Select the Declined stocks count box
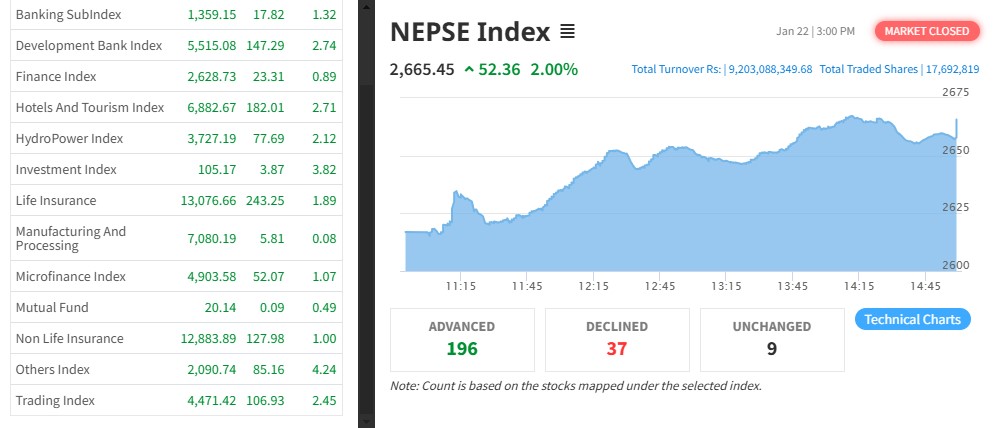The width and height of the screenshot is (994, 428). coord(617,339)
